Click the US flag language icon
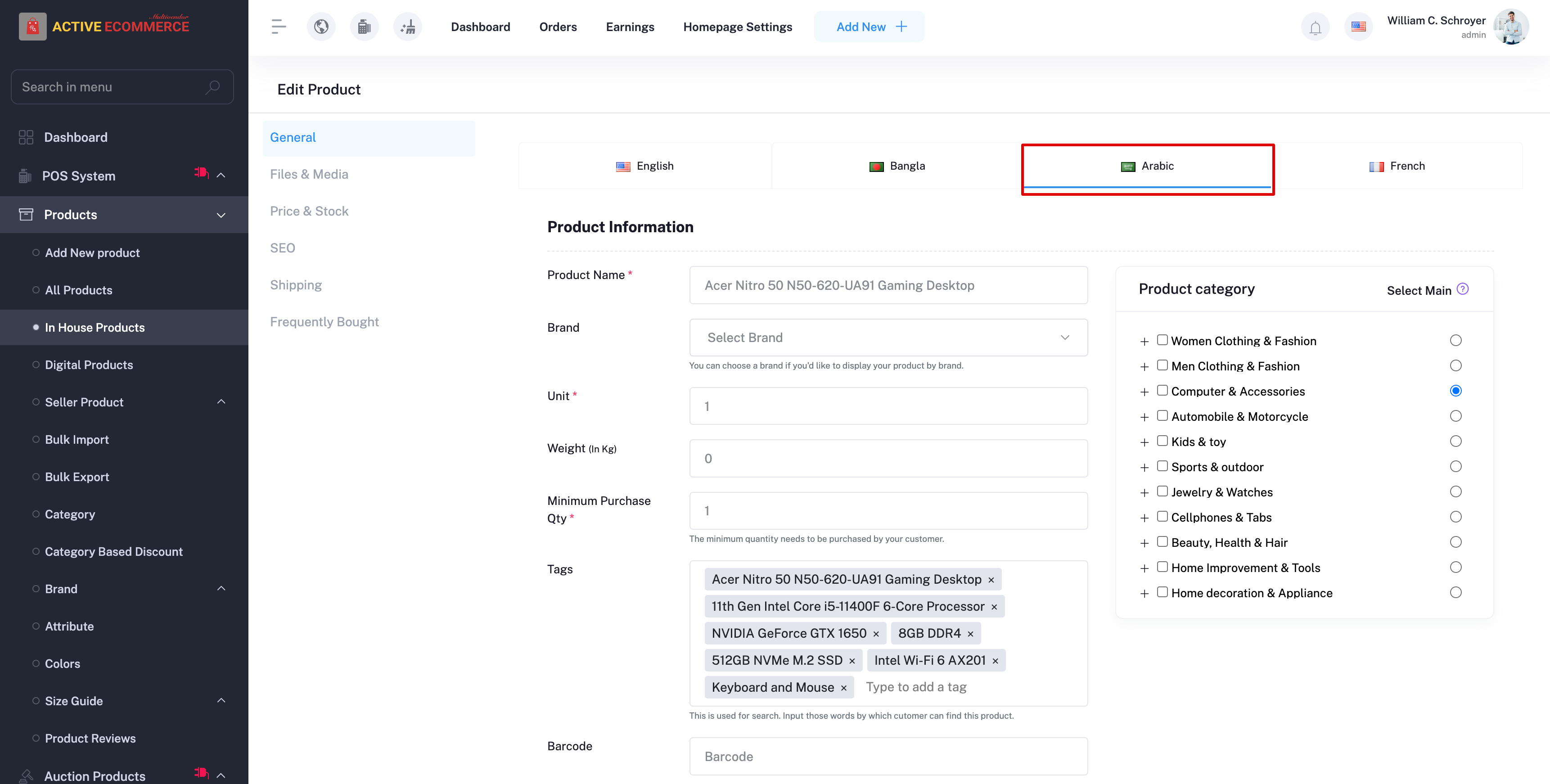Viewport: 1550px width, 784px height. [1358, 27]
